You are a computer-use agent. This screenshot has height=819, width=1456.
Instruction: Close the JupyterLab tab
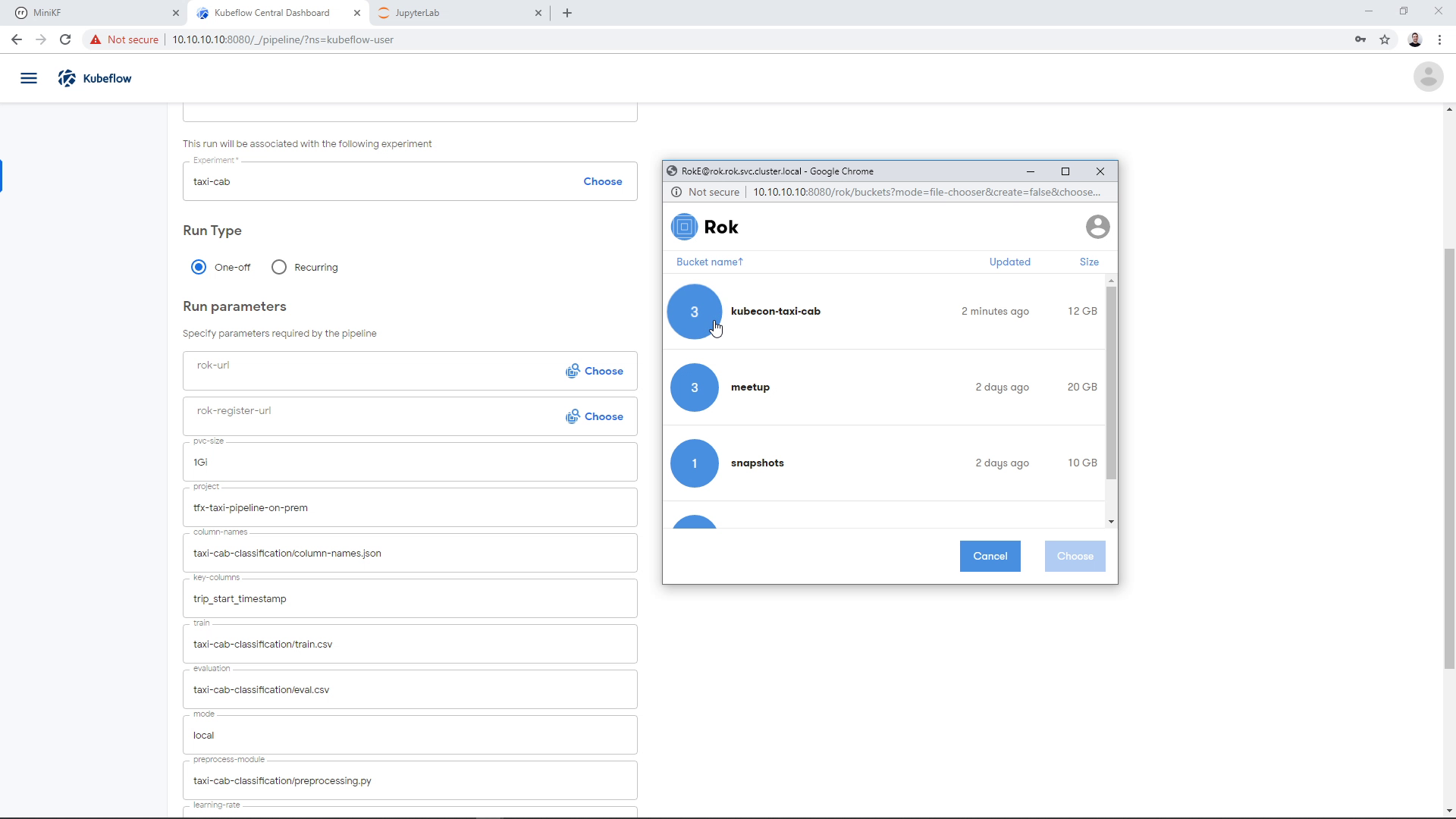coord(538,13)
